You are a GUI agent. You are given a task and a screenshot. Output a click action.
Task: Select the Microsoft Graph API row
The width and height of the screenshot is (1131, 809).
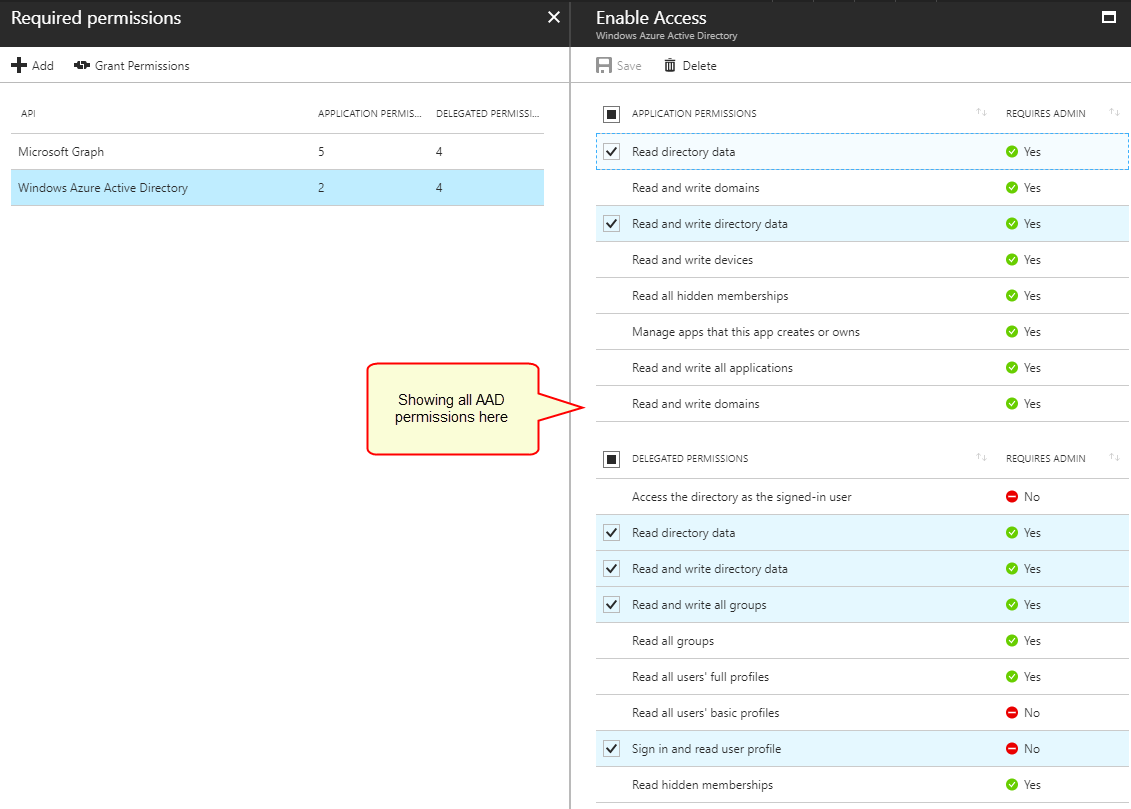(x=277, y=152)
